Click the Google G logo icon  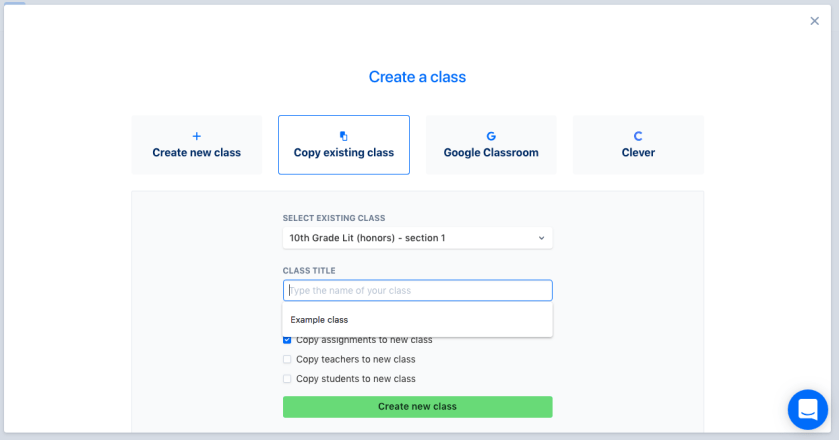tap(491, 136)
